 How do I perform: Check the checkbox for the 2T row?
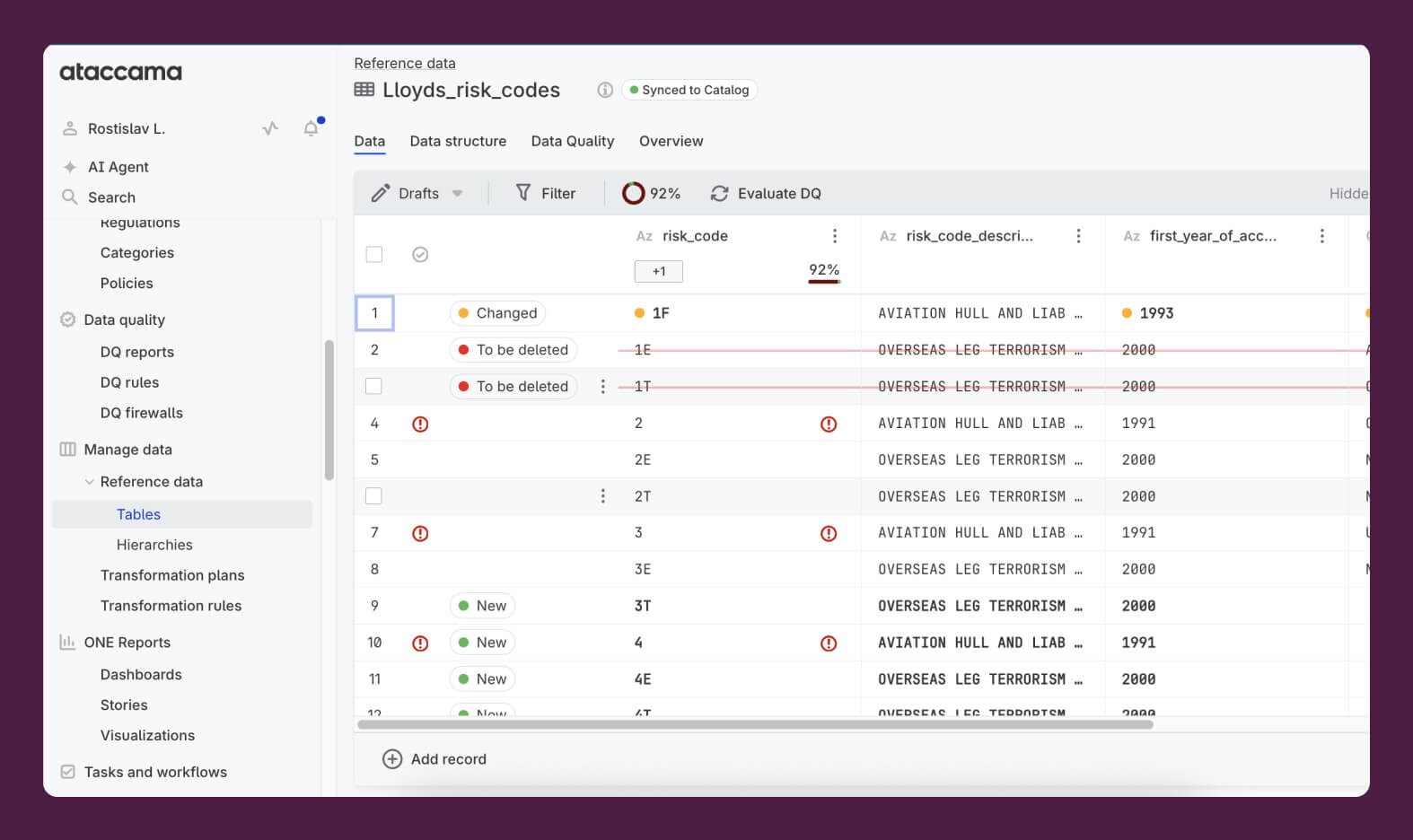374,495
